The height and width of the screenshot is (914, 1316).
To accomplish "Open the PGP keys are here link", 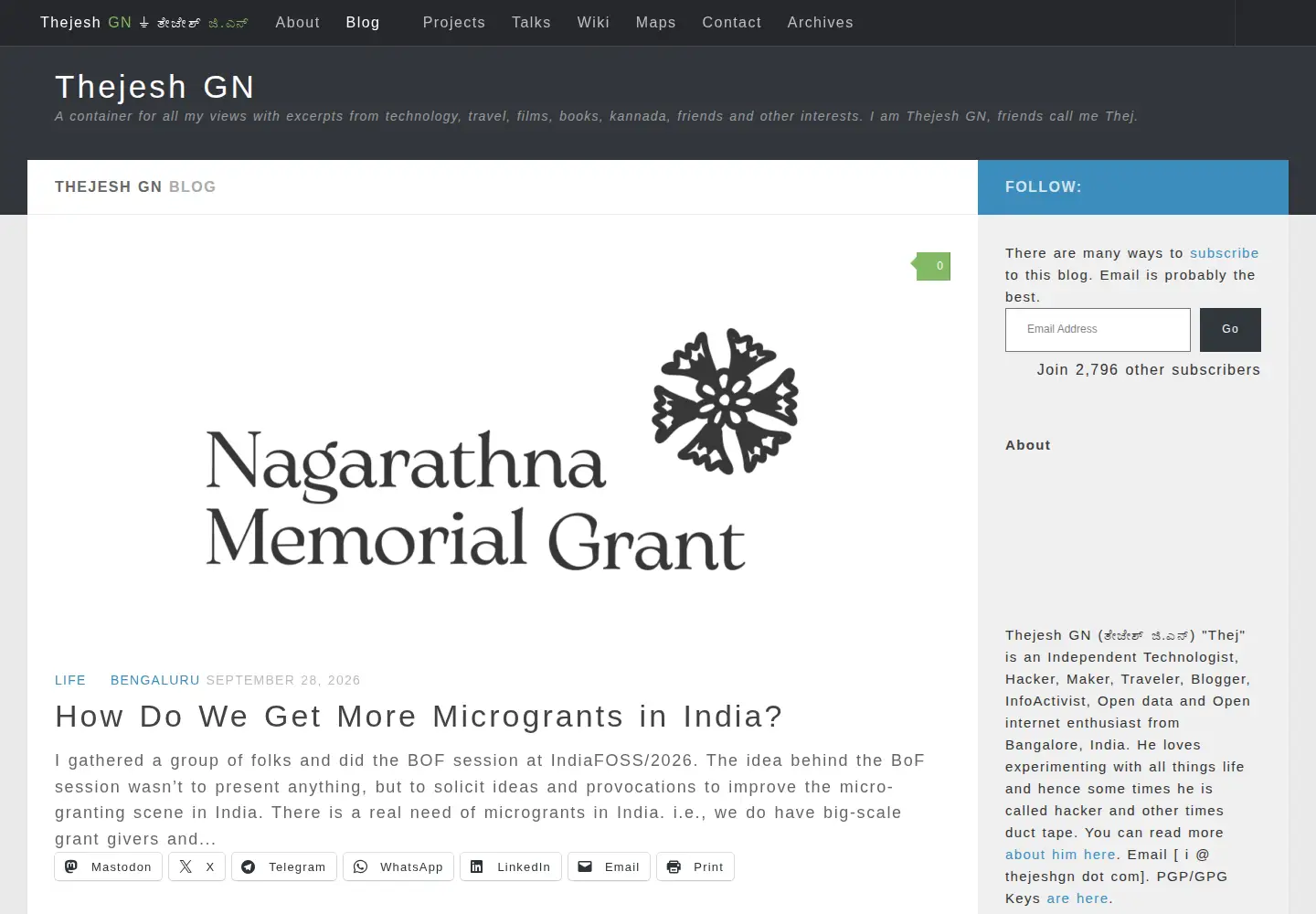I will 1077,898.
